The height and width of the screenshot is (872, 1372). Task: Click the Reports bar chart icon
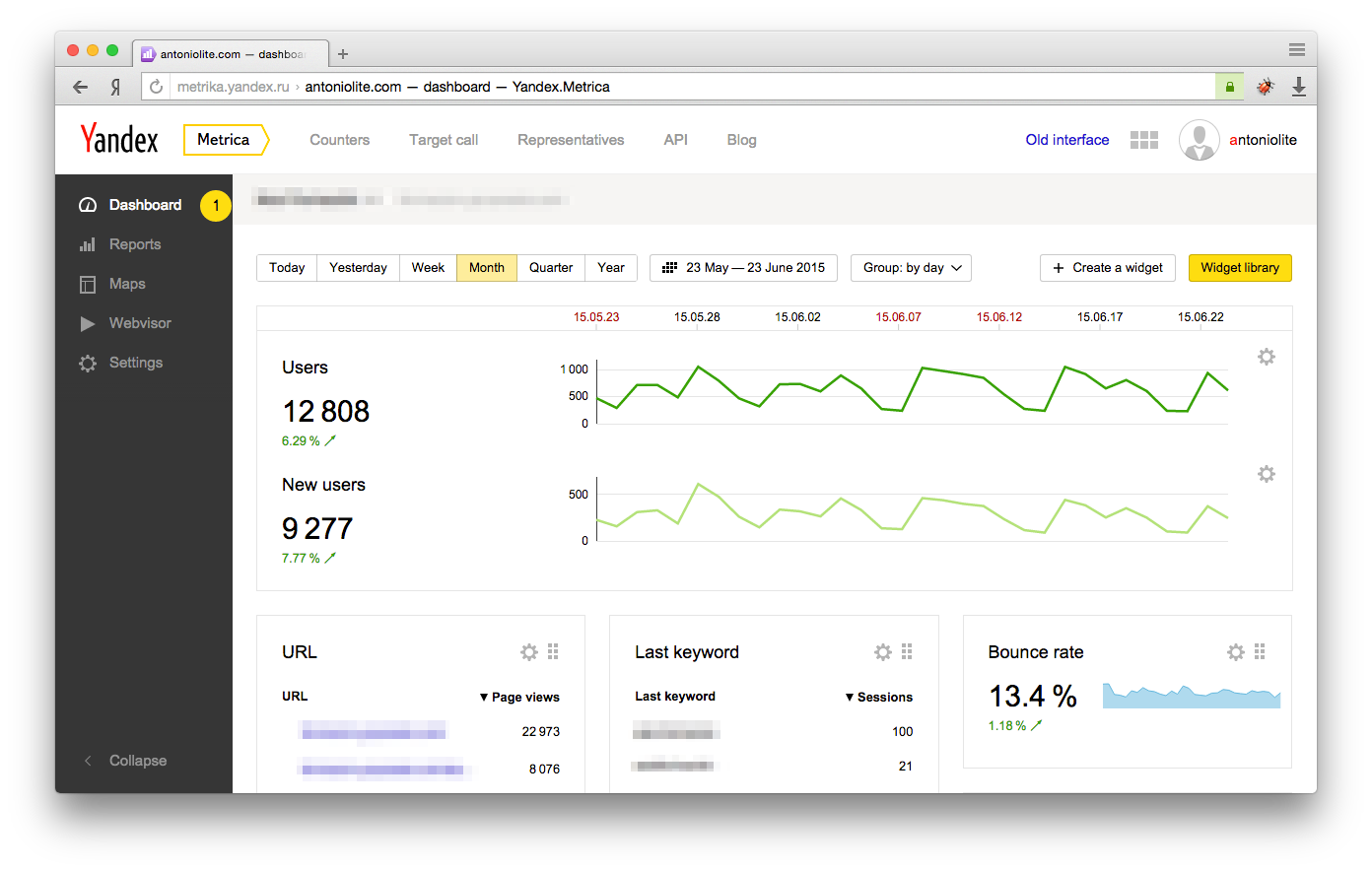(x=88, y=244)
